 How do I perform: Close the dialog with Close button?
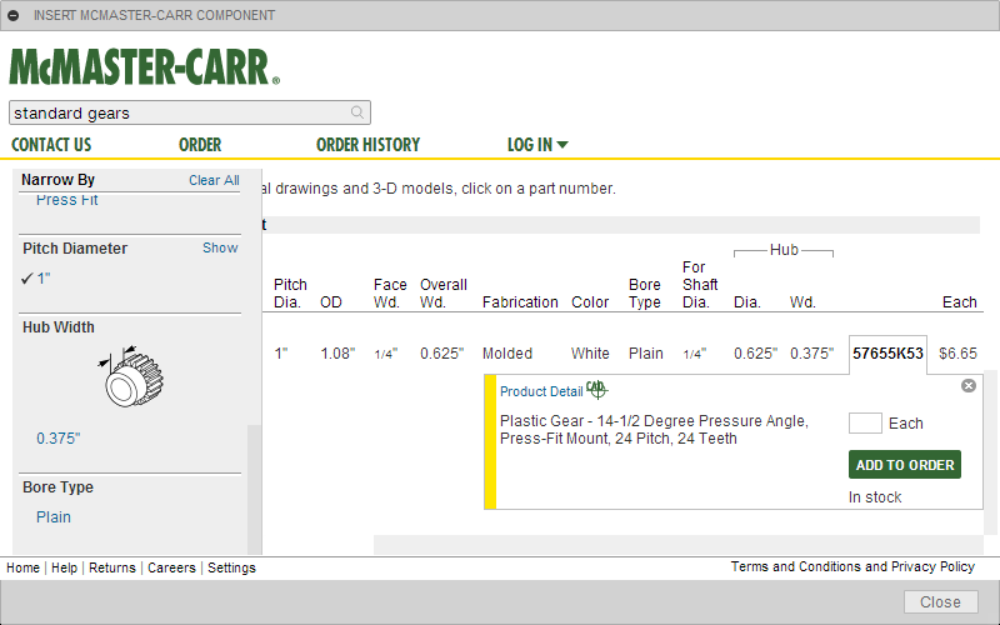(941, 602)
